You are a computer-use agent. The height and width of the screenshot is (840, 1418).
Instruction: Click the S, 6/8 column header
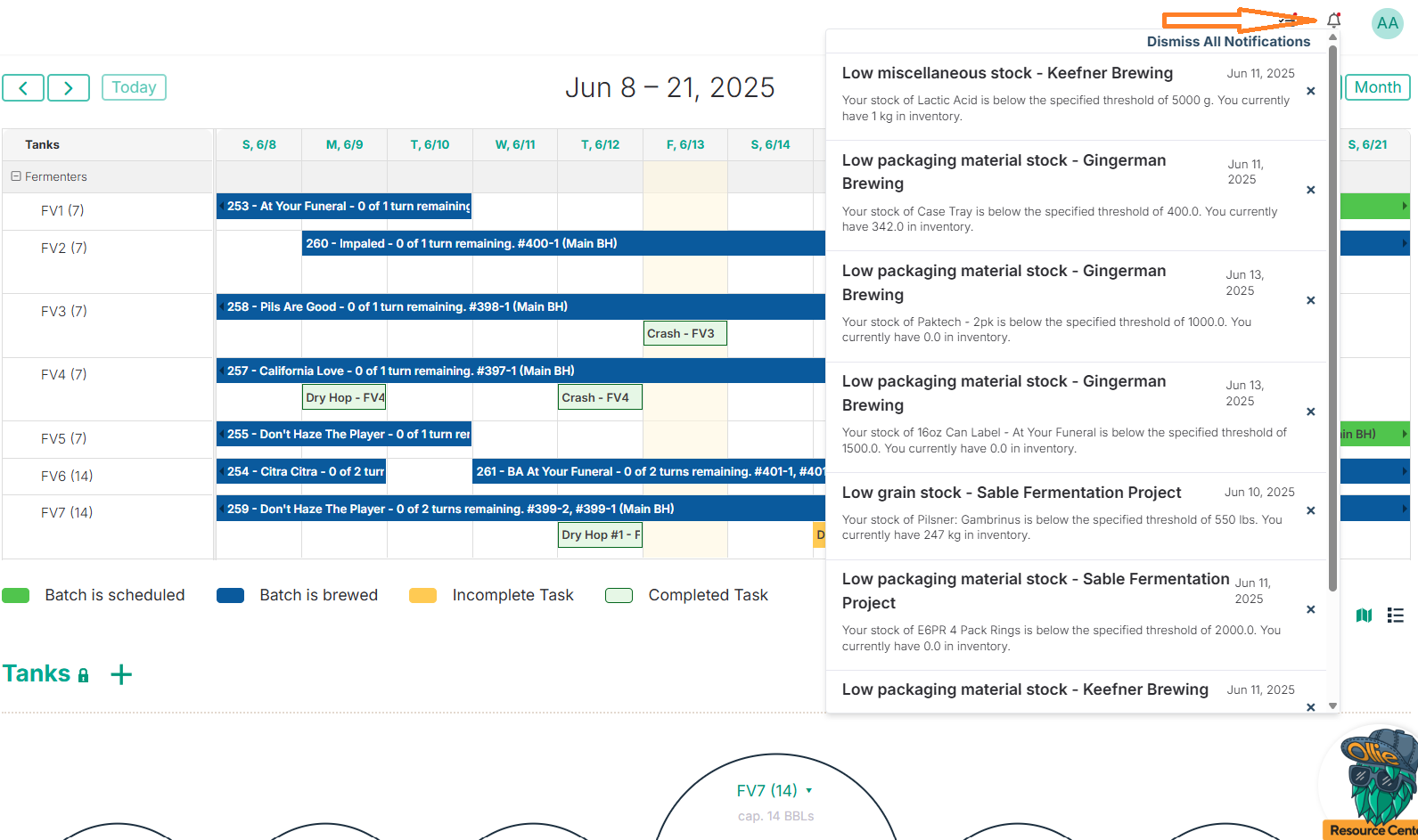pos(259,144)
